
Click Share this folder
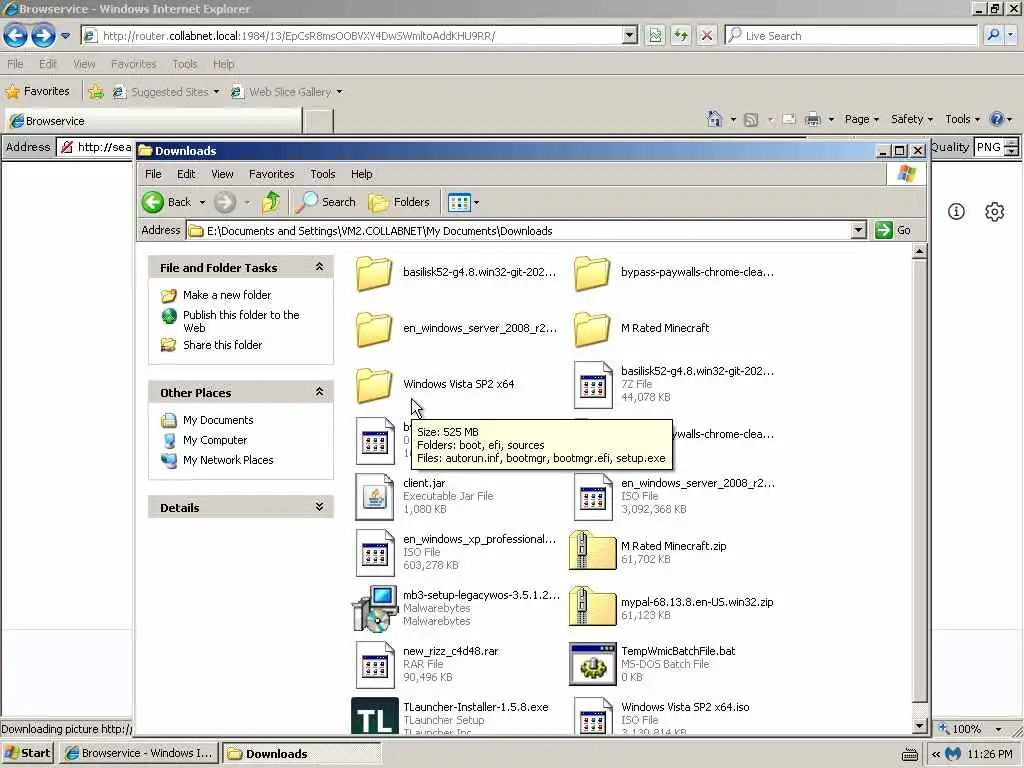point(222,345)
